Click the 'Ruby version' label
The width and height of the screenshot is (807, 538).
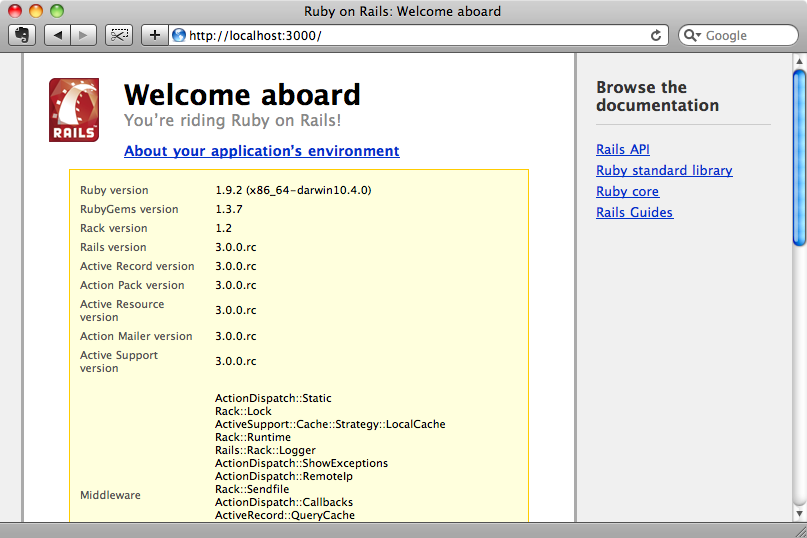[114, 190]
